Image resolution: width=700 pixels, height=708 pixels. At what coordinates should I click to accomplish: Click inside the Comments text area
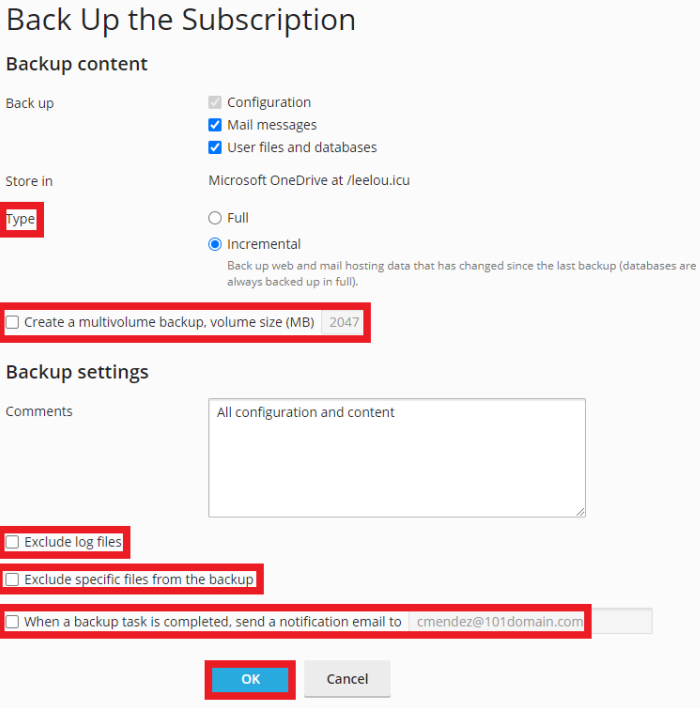click(x=396, y=457)
